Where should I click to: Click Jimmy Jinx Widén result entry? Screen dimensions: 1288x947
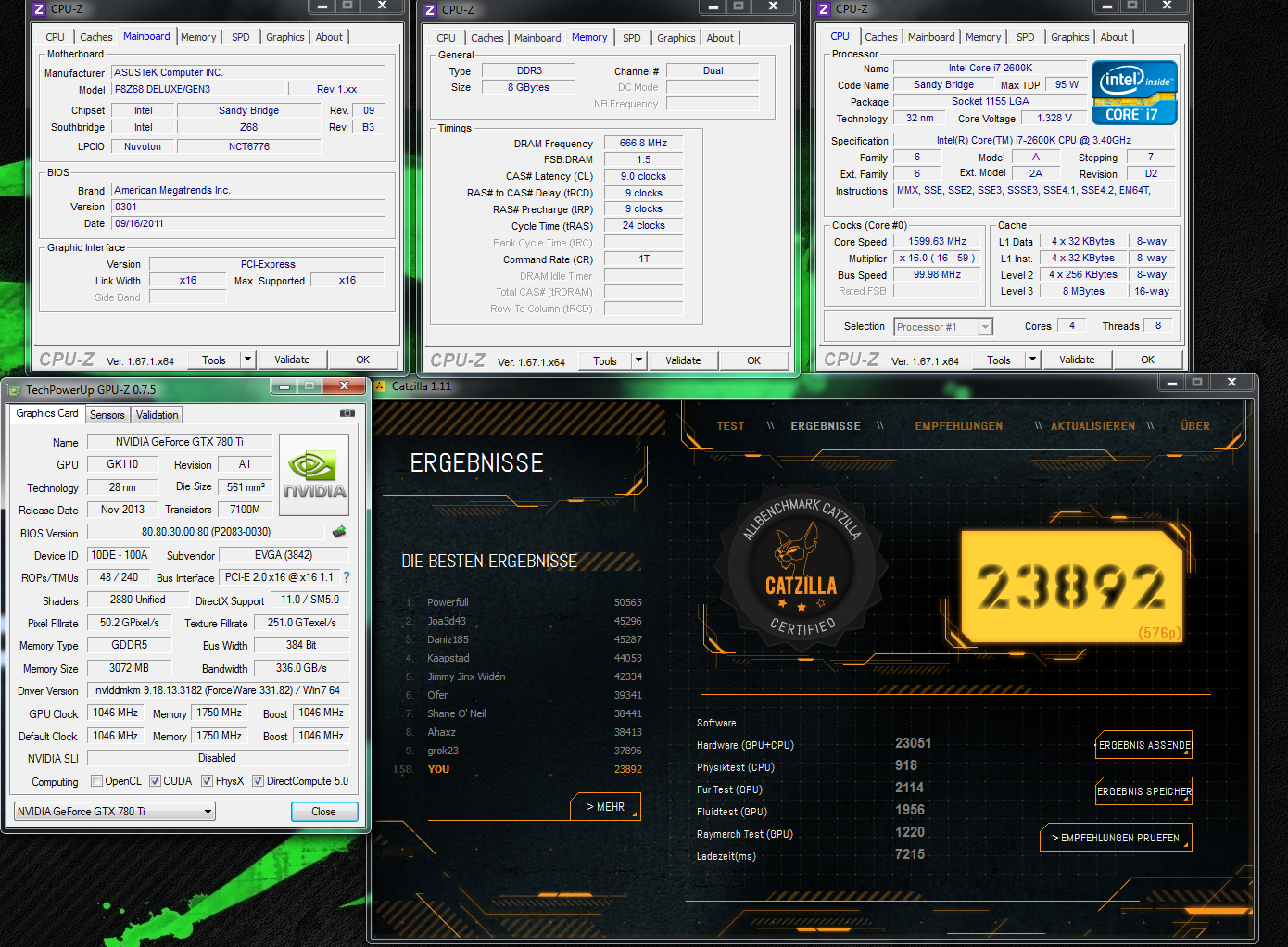(466, 676)
